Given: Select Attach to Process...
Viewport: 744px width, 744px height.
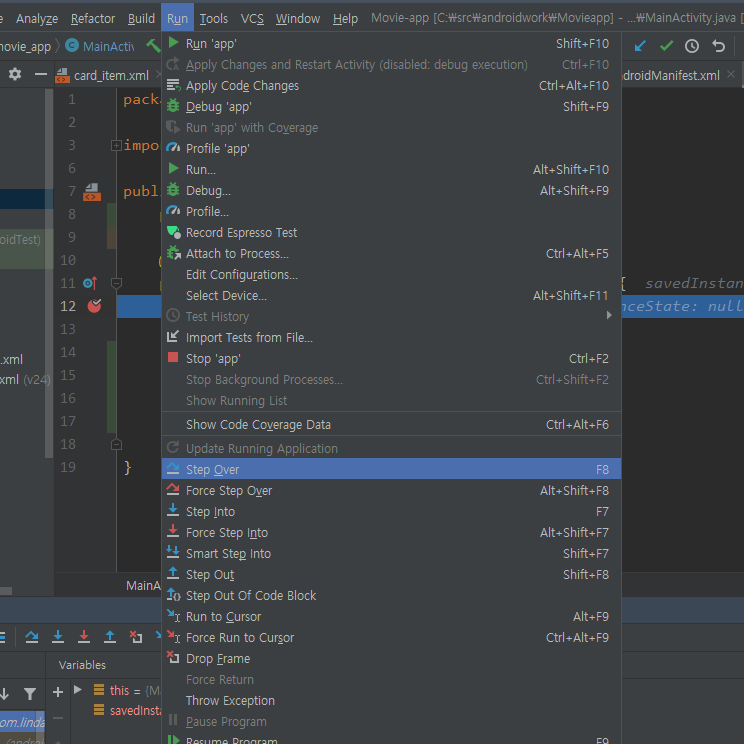Looking at the screenshot, I should [x=391, y=253].
